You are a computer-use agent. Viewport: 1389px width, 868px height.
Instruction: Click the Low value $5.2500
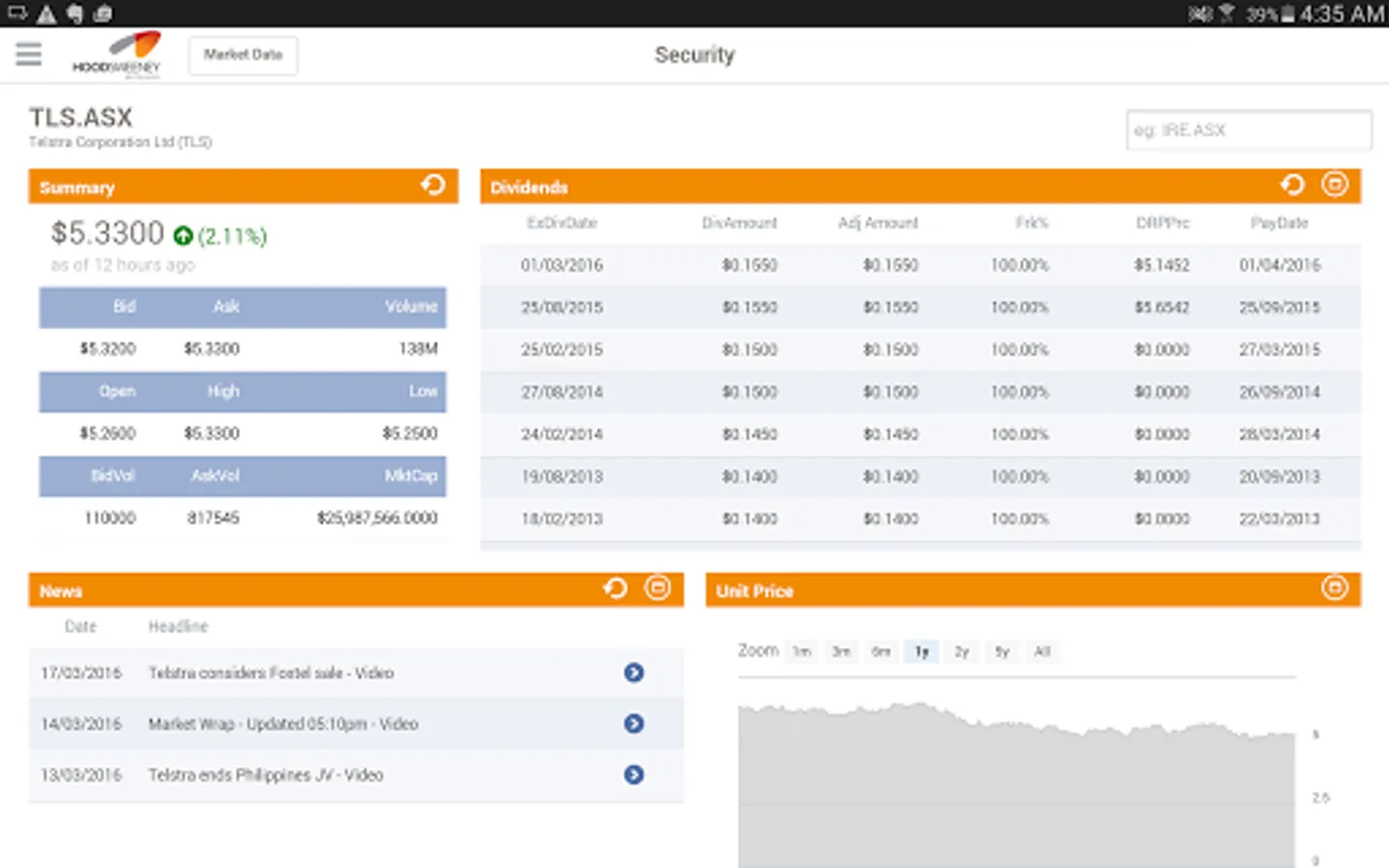tap(410, 434)
